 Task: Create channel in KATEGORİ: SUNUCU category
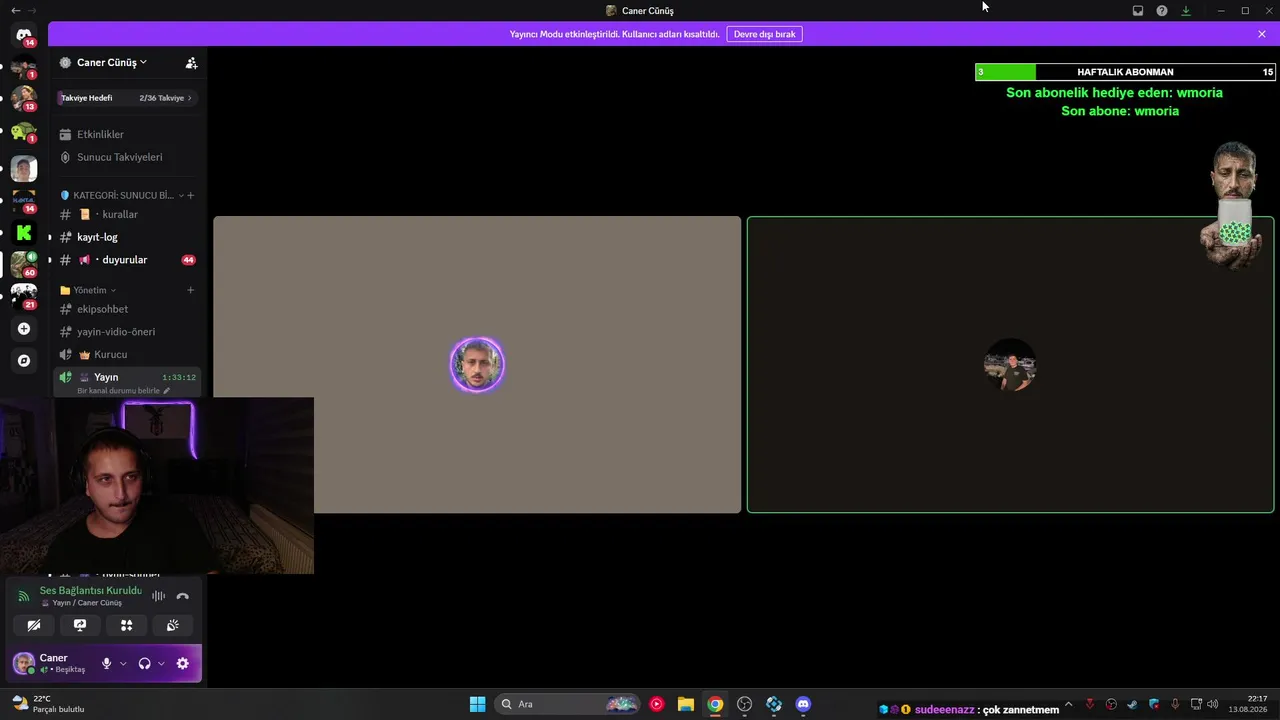pos(191,195)
